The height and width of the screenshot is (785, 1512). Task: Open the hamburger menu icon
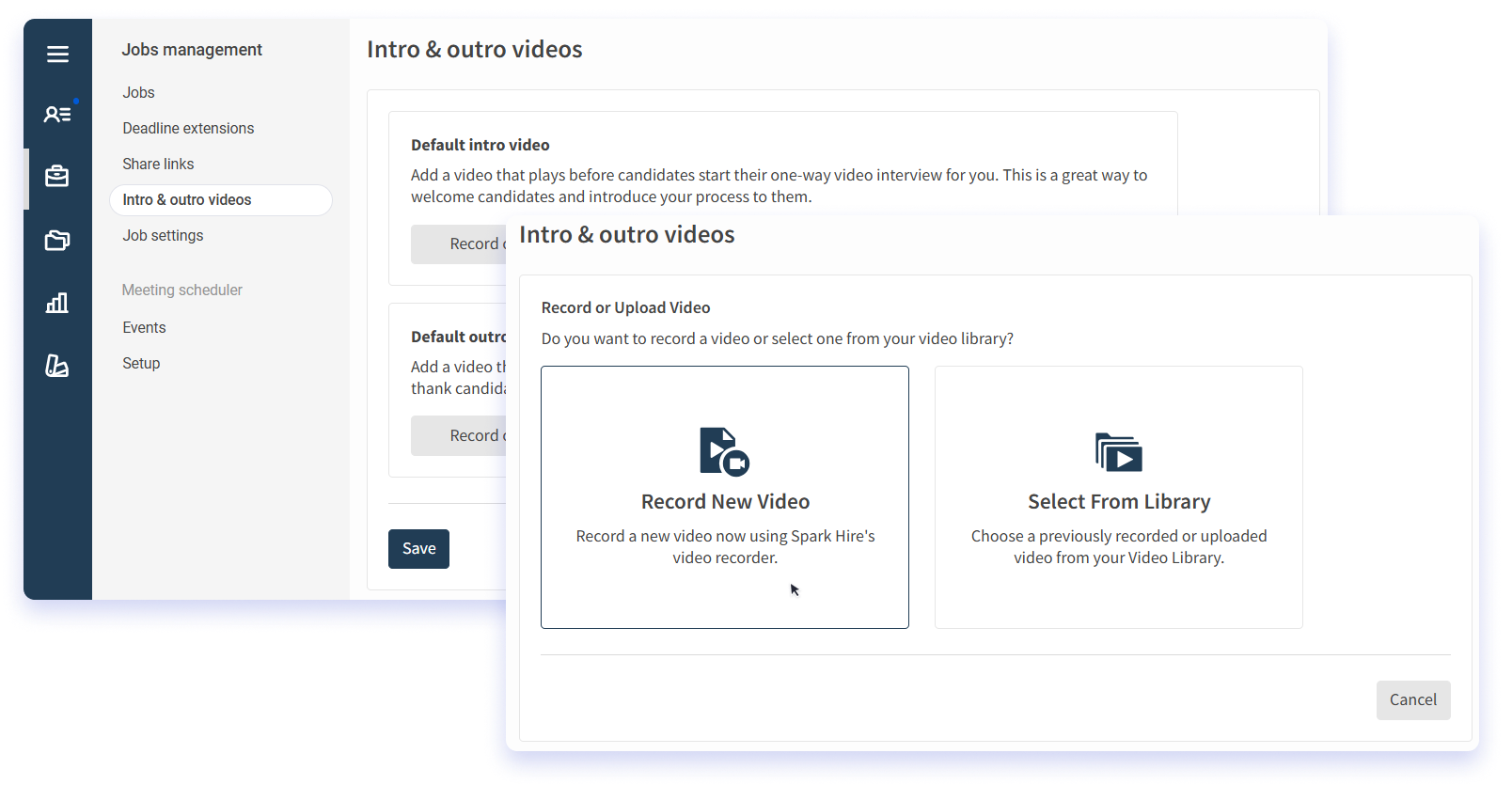57,54
